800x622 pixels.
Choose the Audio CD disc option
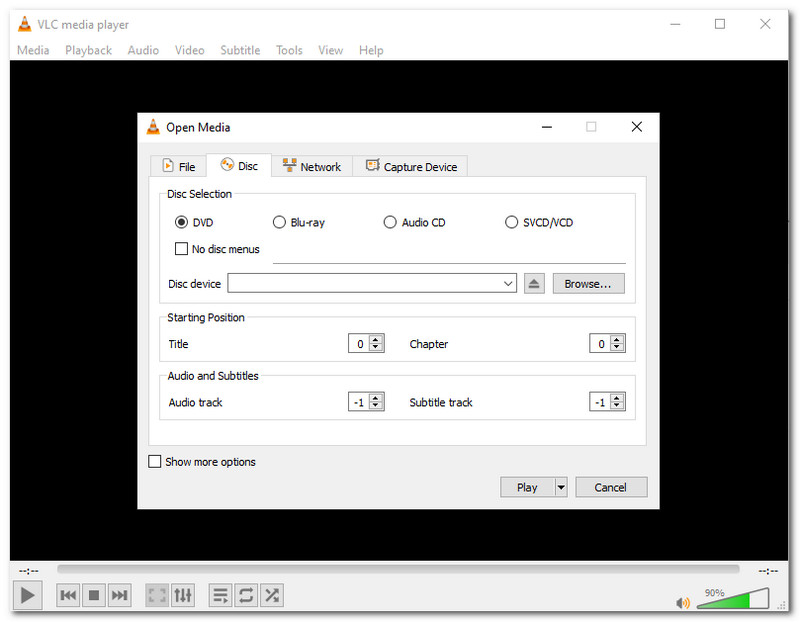click(390, 223)
